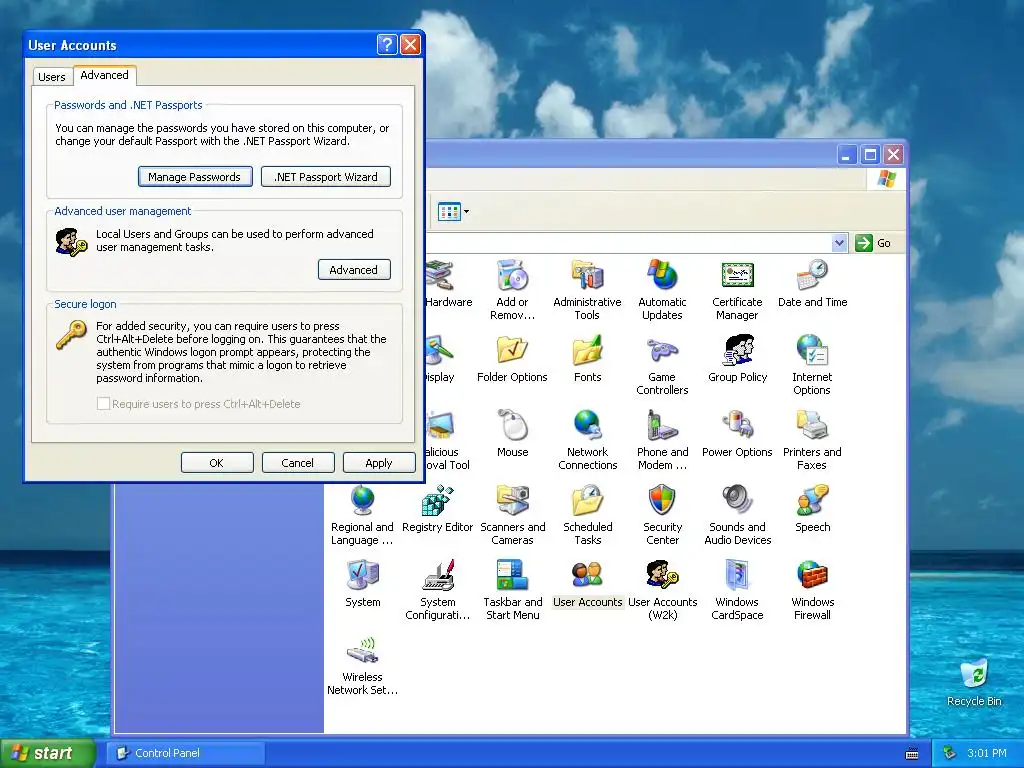Cancel the User Accounts dialog
This screenshot has width=1024, height=768.
[x=298, y=462]
